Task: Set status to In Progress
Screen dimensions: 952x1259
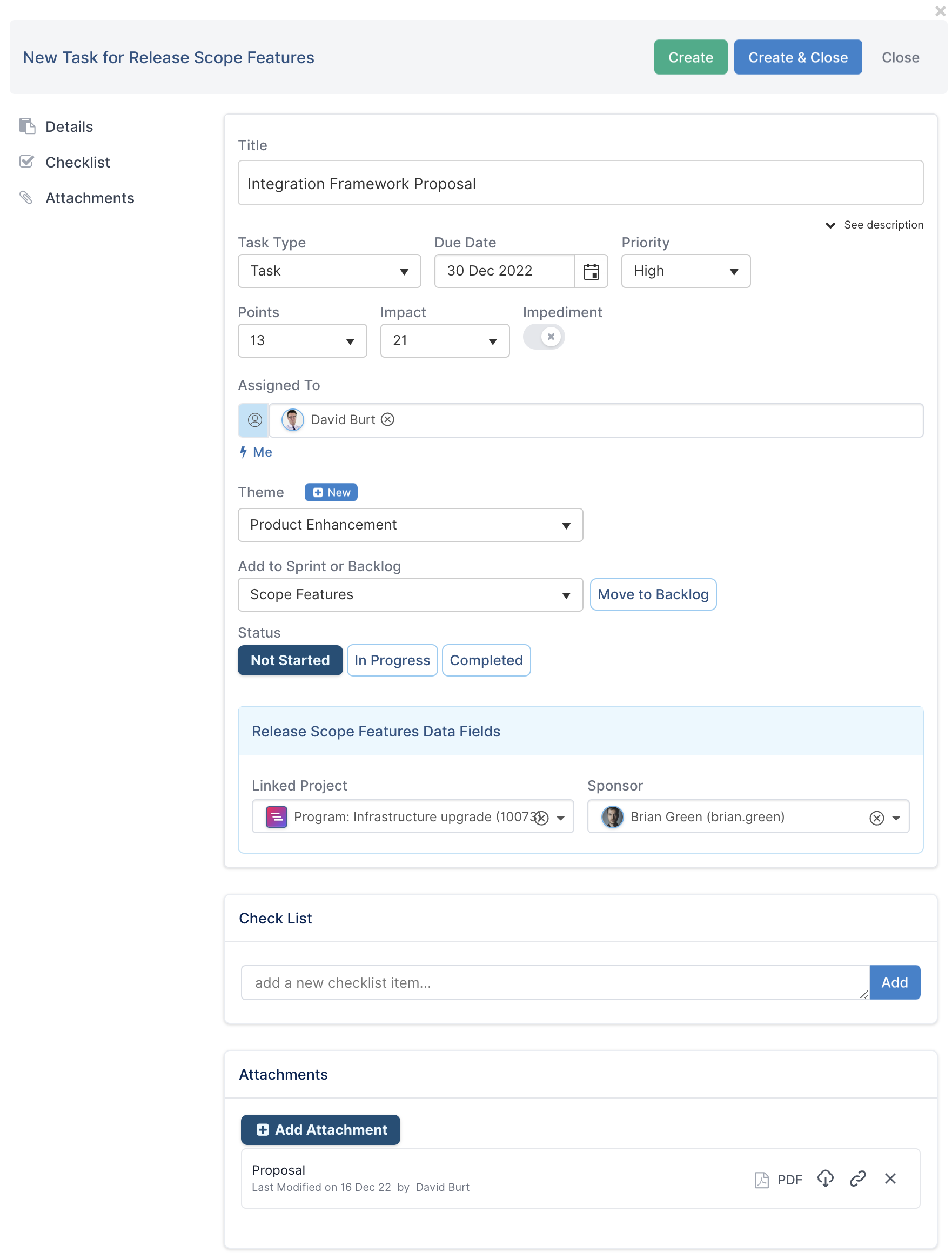Action: pos(392,660)
